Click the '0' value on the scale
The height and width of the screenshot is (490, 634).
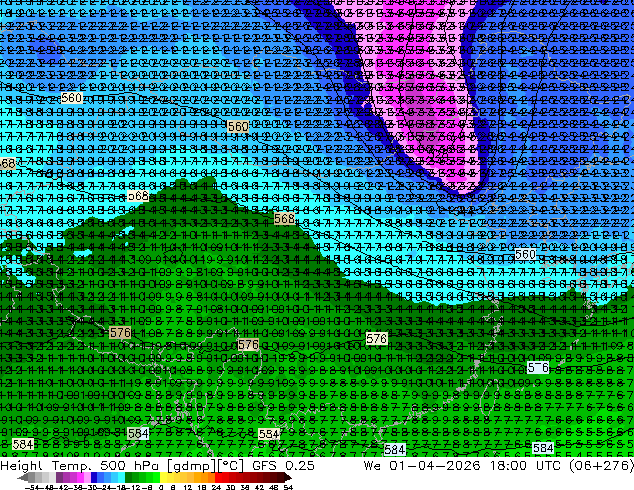(x=161, y=487)
